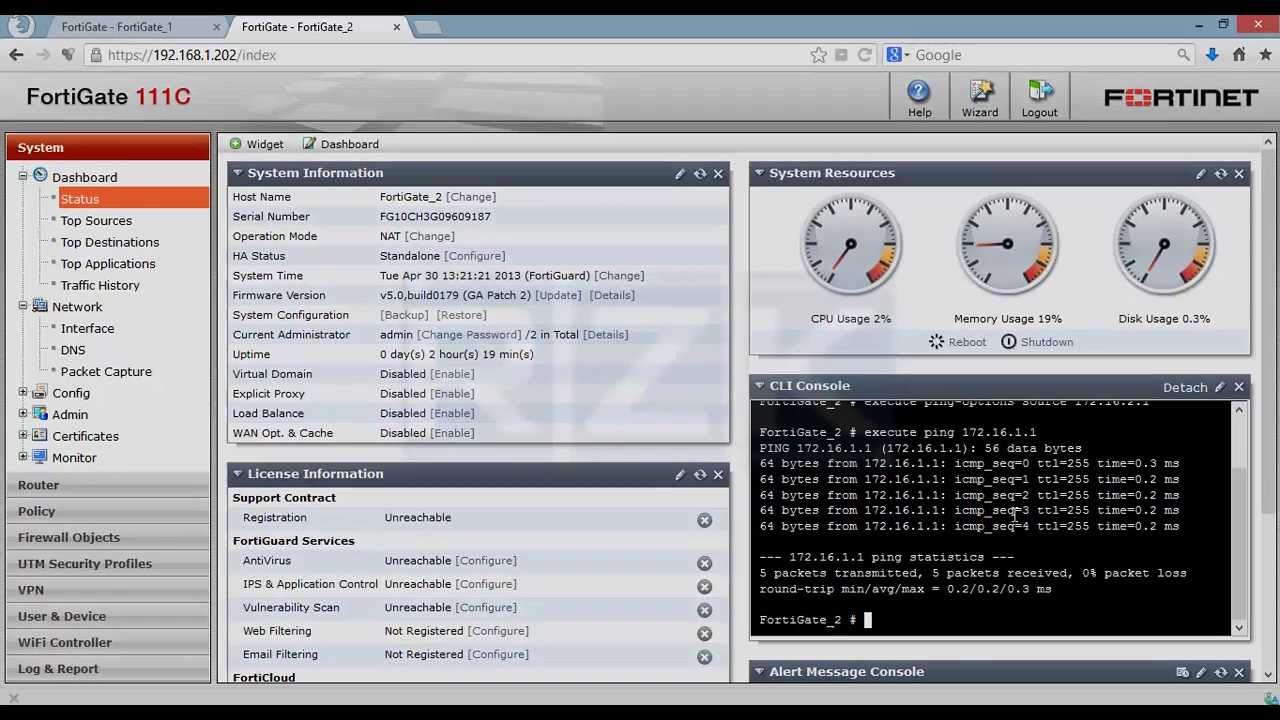Open the browser home page icon
Screen dimensions: 1280x720
click(x=1239, y=55)
